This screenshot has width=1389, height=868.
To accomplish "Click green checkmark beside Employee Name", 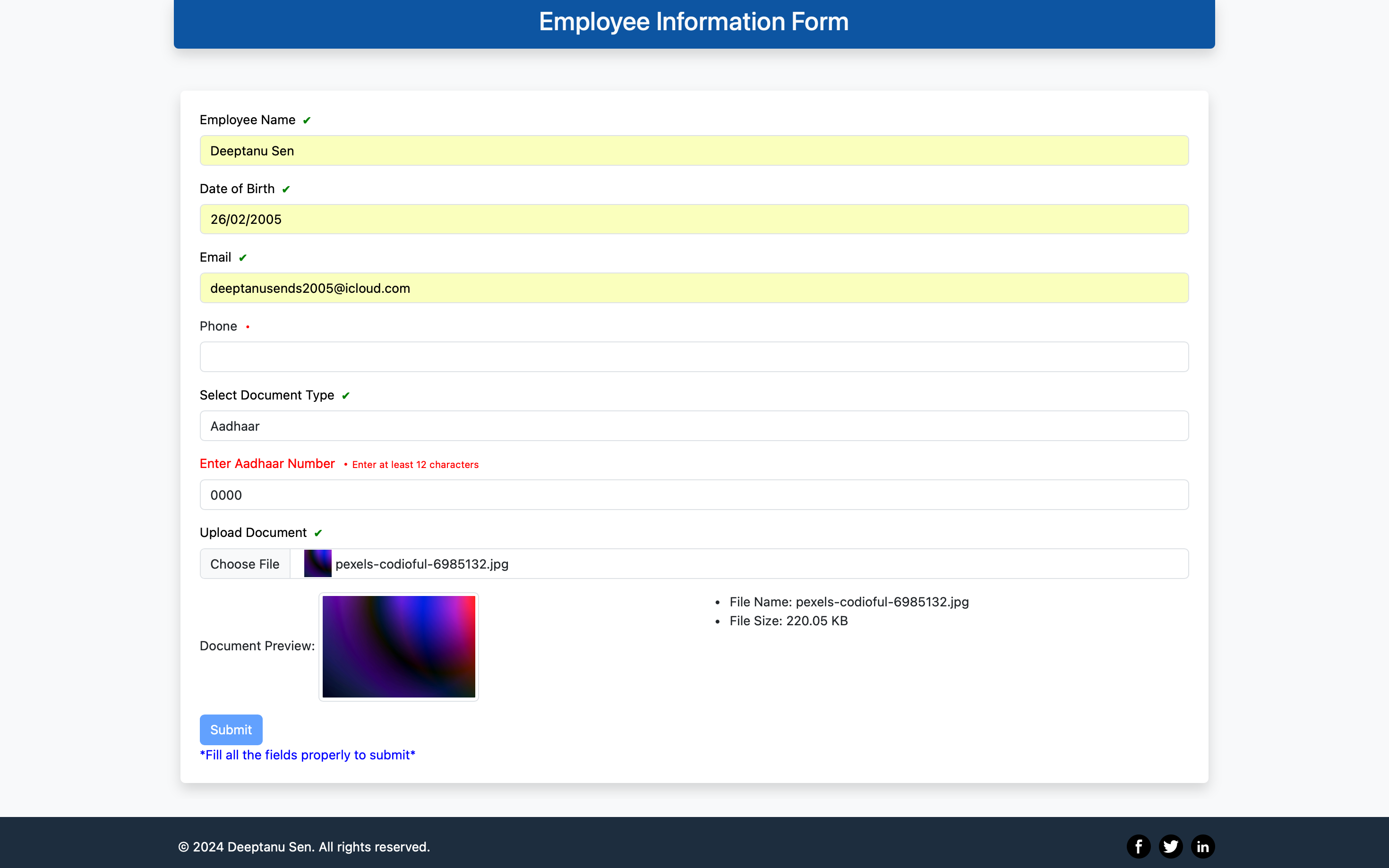I will (307, 120).
